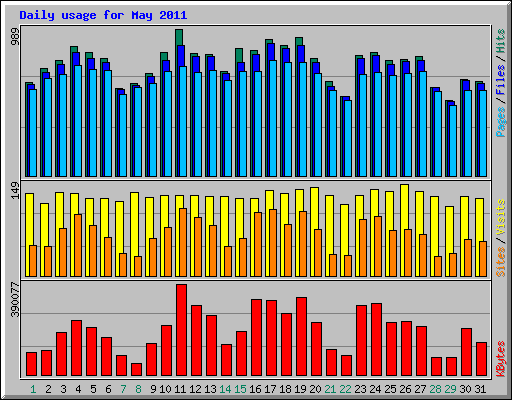
Task: Select the cyan Pages bar for day 1
Action: point(33,133)
